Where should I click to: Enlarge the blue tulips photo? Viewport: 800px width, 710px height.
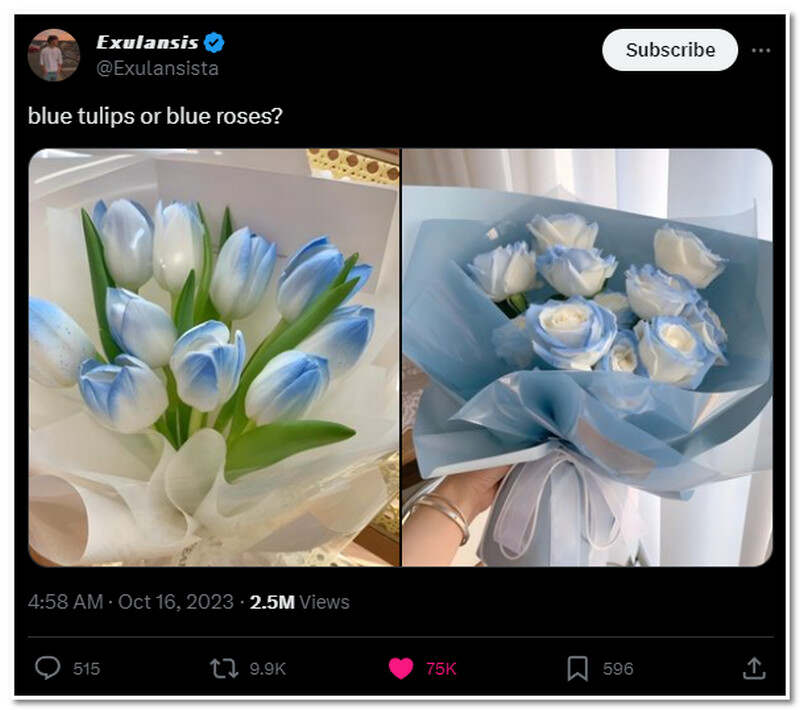(214, 358)
